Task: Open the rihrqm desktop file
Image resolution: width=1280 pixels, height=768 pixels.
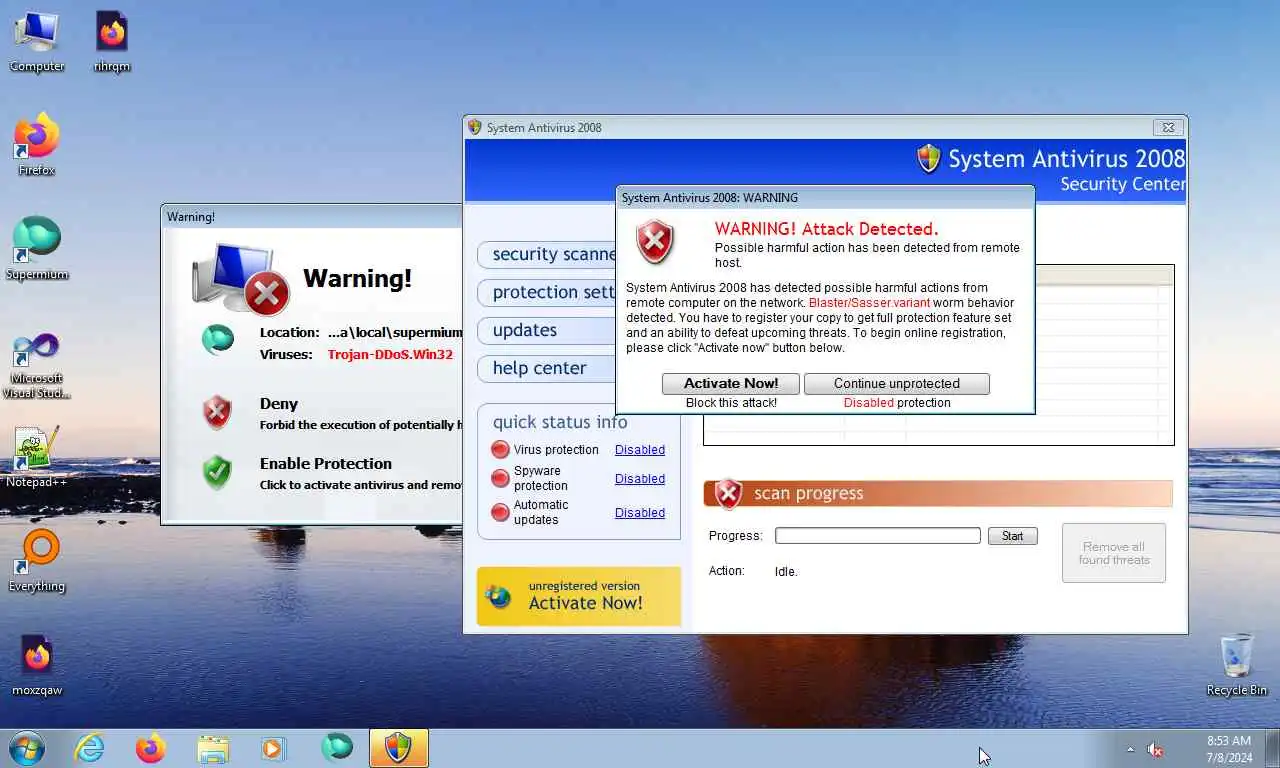Action: (112, 41)
